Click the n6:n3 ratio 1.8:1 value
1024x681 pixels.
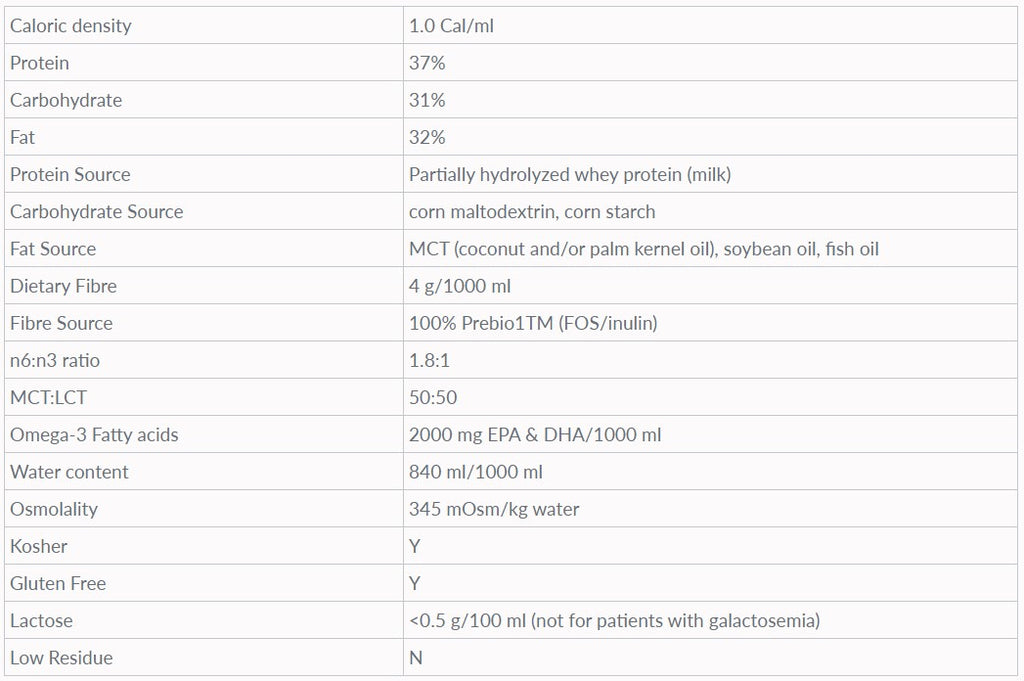[429, 360]
